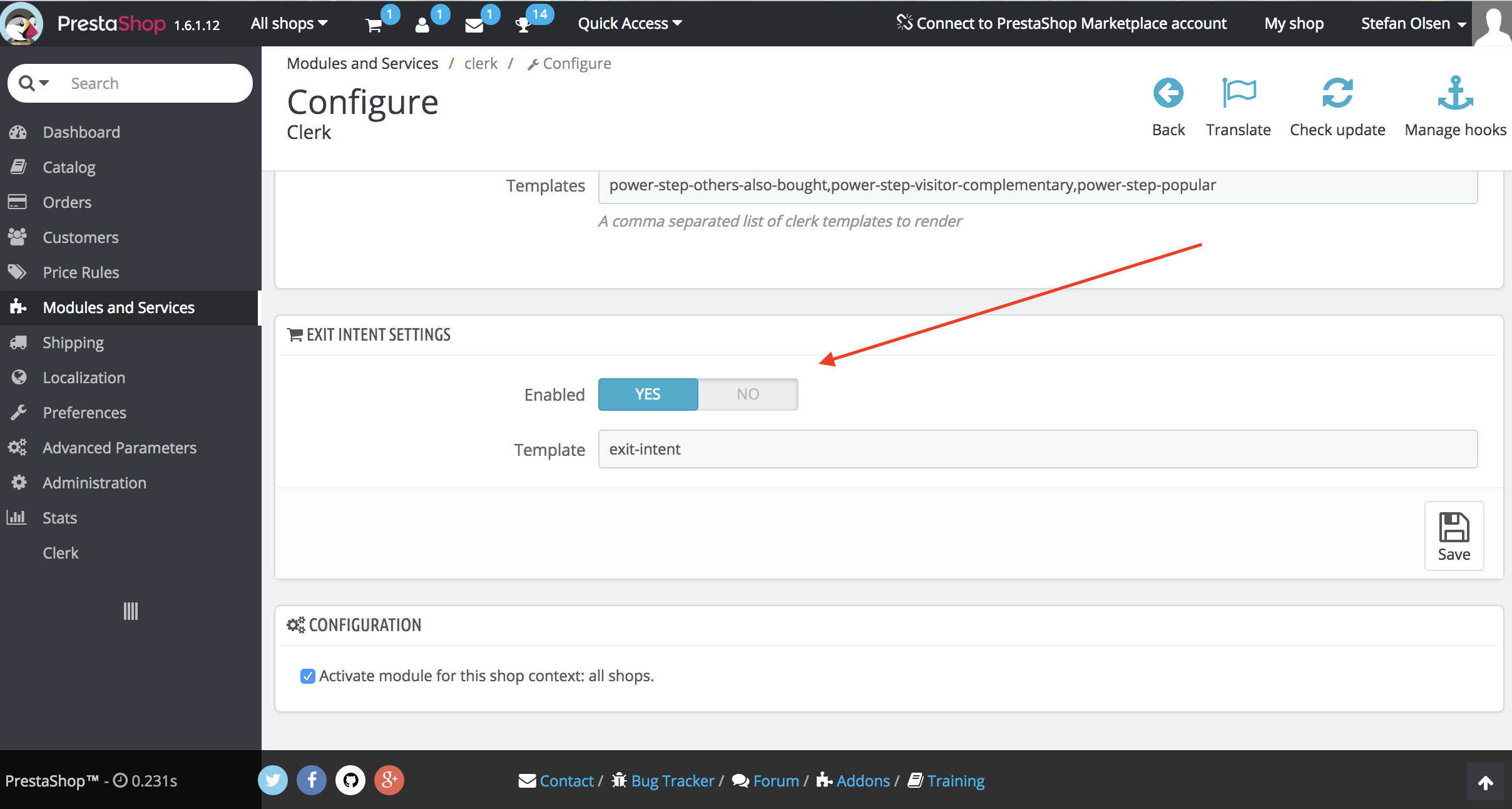Viewport: 1512px width, 809px height.
Task: Open the trophy notifications icon
Action: click(x=523, y=25)
